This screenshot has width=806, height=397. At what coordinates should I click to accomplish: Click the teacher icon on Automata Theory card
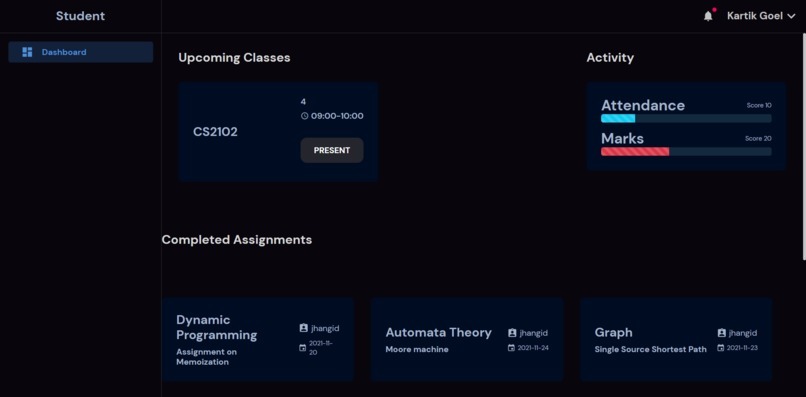[512, 333]
